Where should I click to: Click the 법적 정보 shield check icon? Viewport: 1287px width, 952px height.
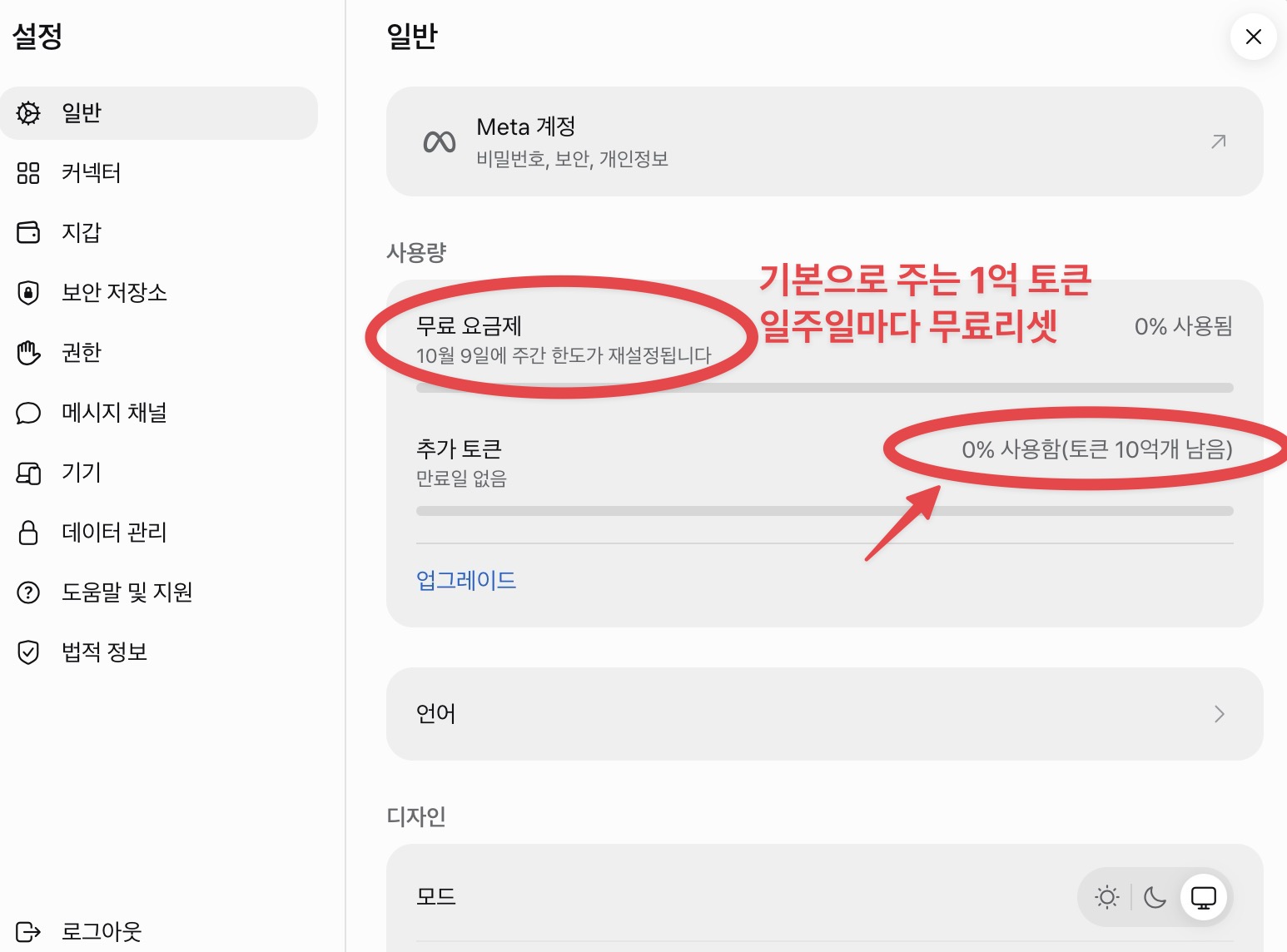tap(28, 652)
